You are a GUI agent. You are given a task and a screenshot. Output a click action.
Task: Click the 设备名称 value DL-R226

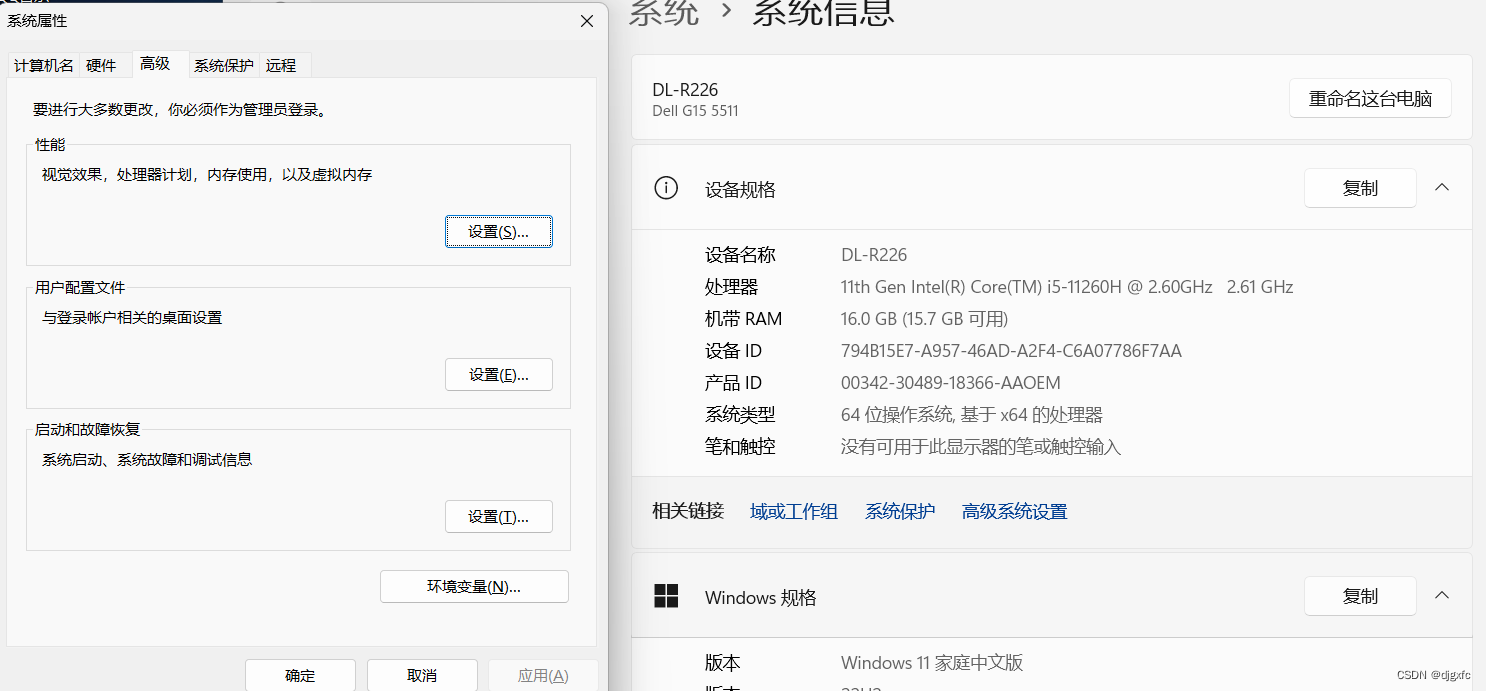(x=874, y=255)
